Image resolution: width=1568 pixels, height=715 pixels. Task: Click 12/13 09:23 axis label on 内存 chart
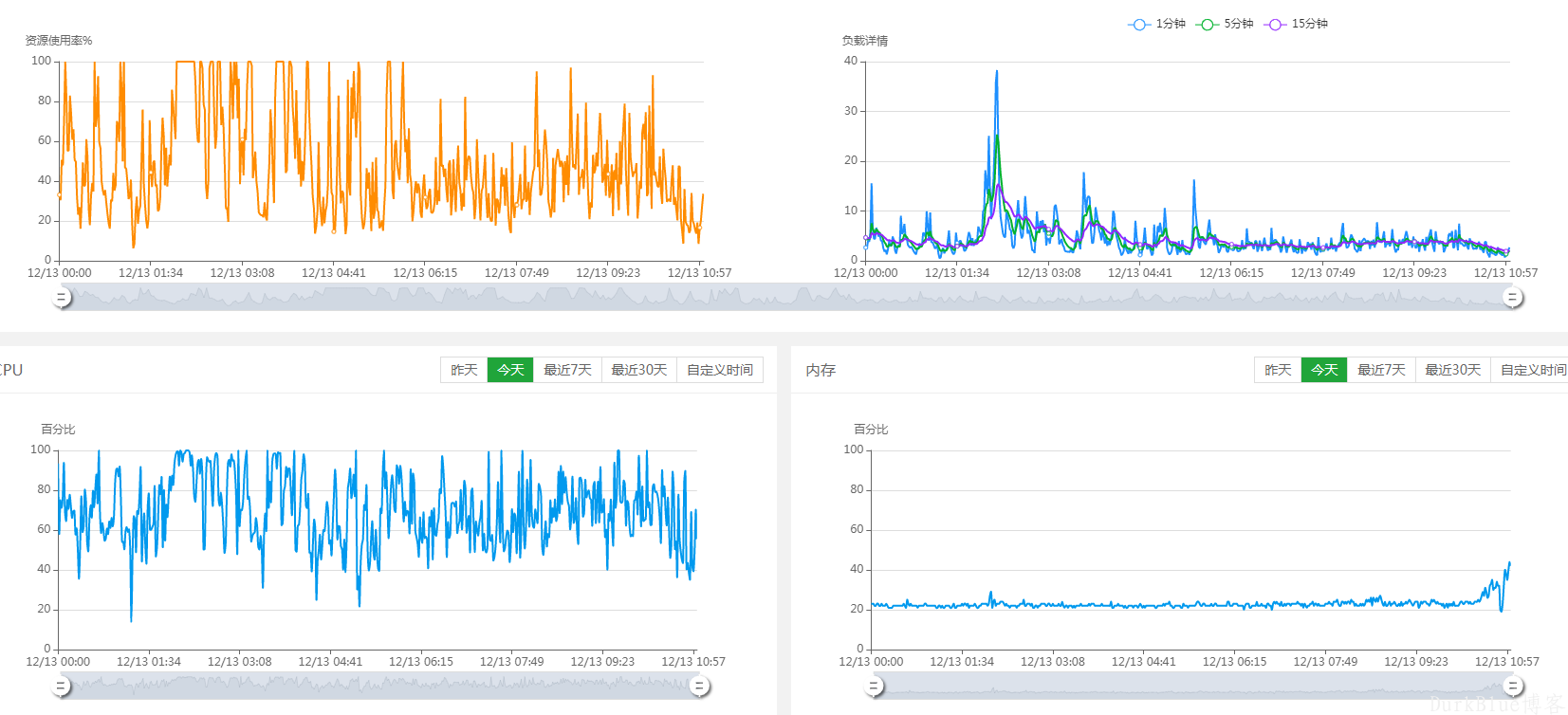[x=1416, y=662]
